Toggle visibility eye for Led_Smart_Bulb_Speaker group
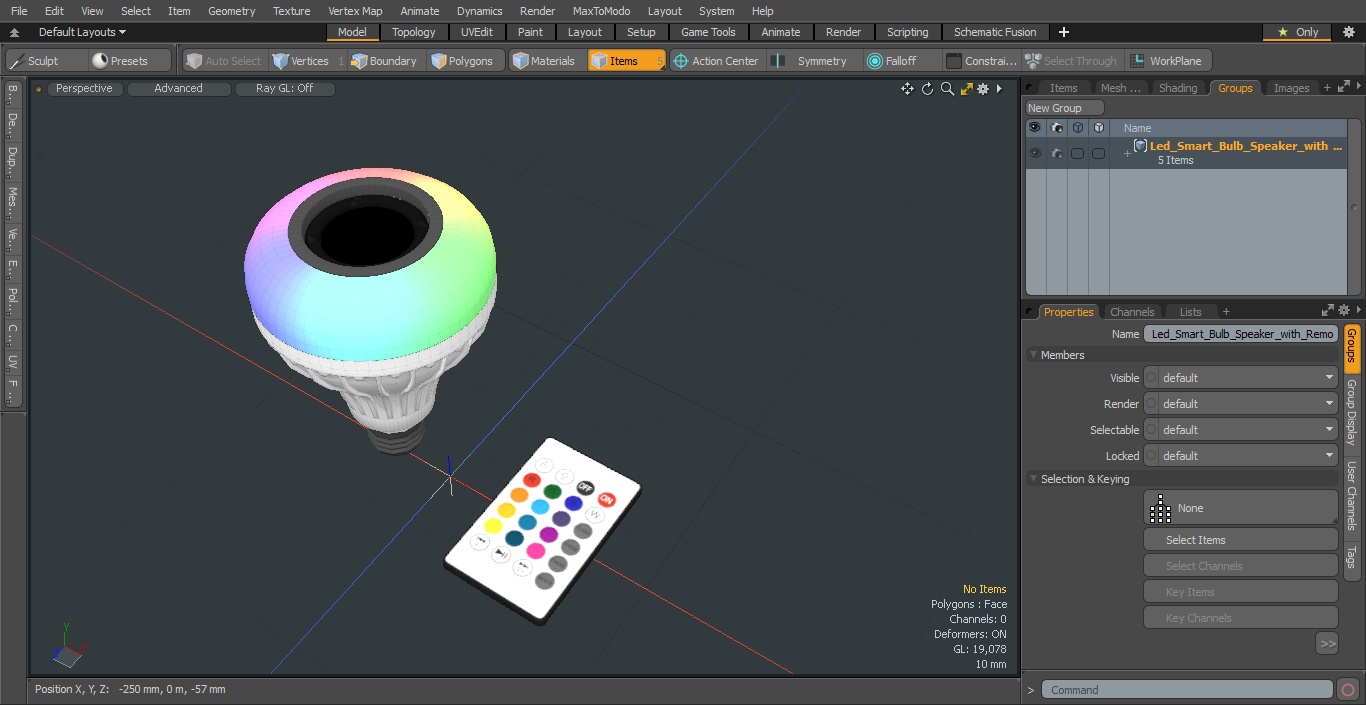 click(1035, 153)
